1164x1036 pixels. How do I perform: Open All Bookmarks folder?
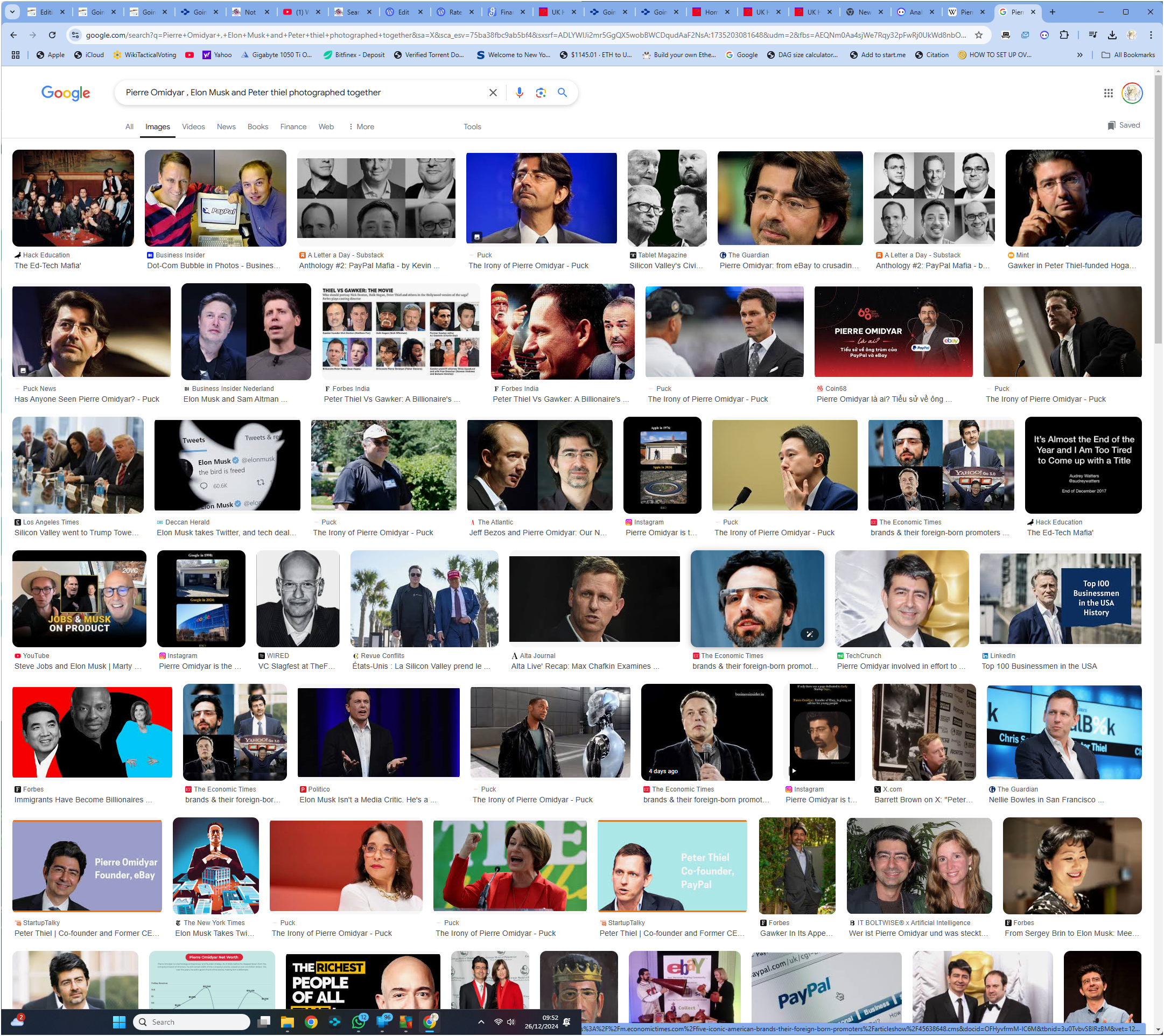(x=1127, y=55)
